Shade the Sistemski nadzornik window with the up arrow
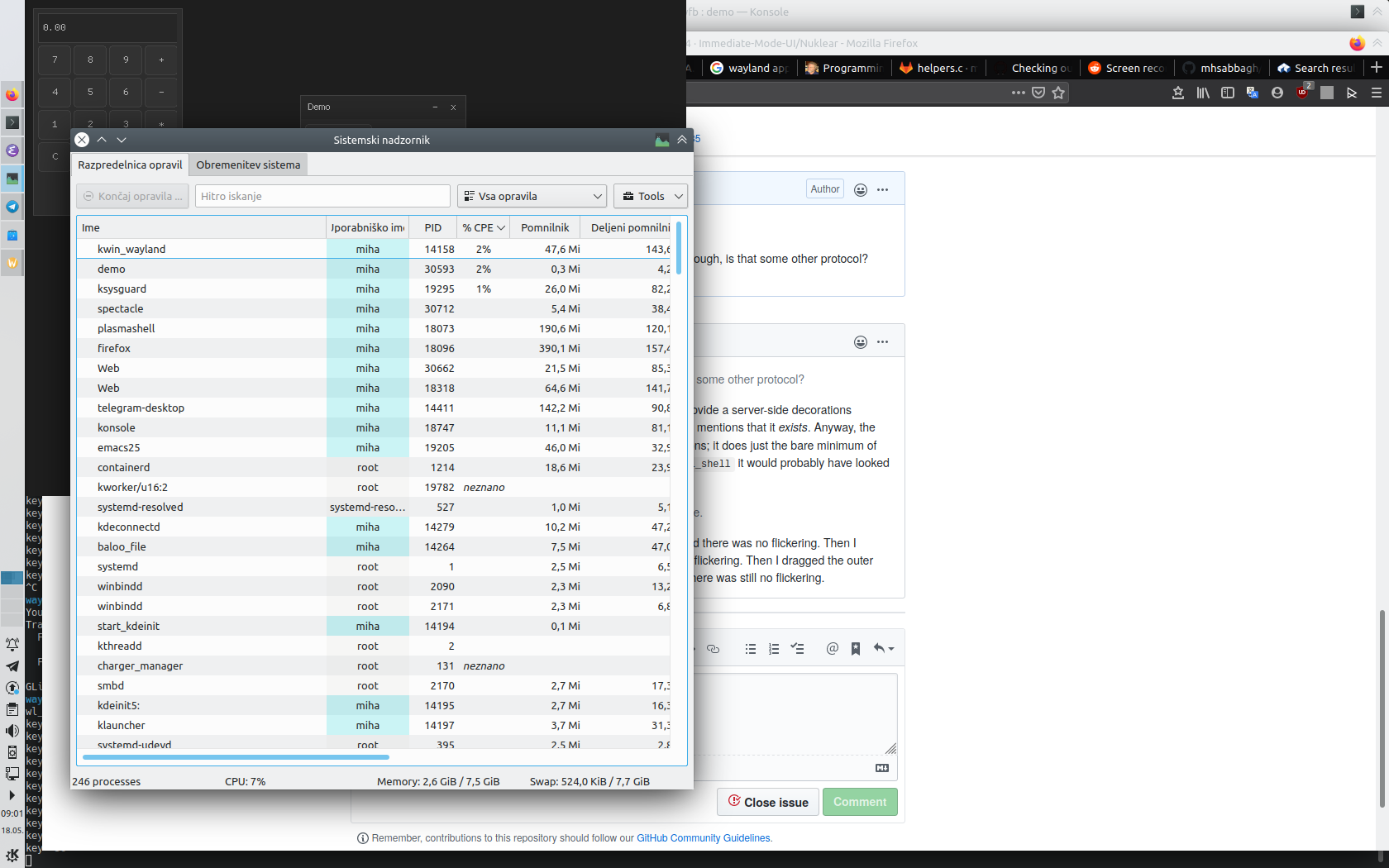Viewport: 1389px width, 868px height. [x=102, y=140]
